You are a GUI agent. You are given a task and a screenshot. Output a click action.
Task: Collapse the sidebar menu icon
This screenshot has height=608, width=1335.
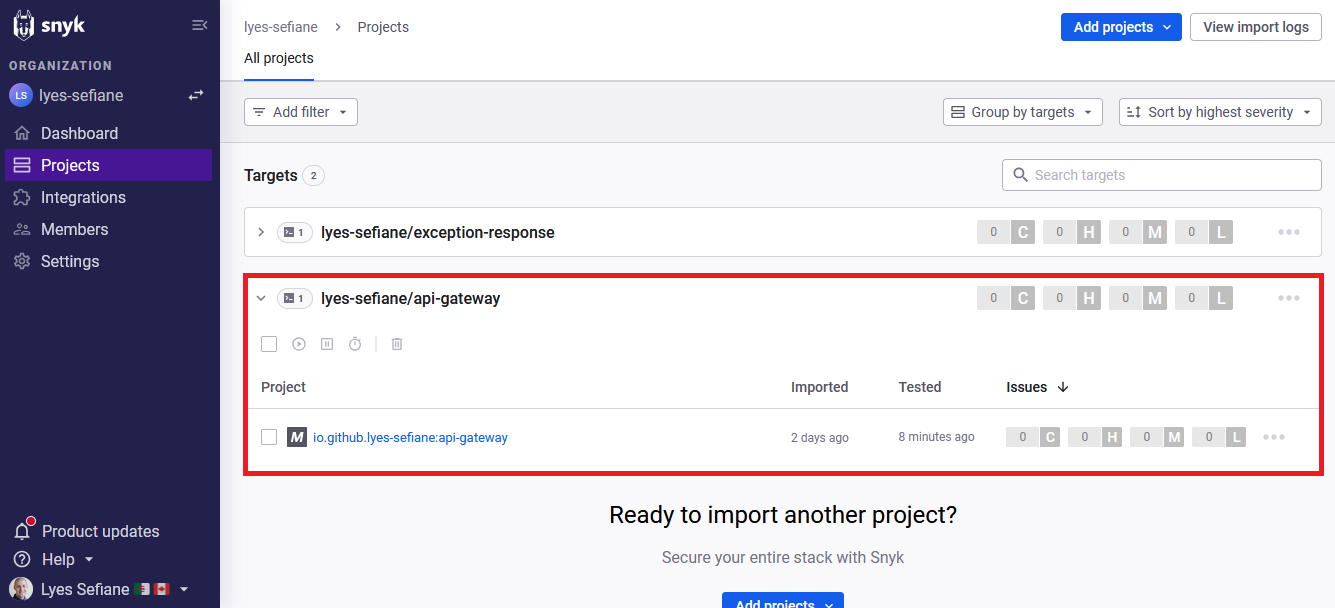[199, 25]
